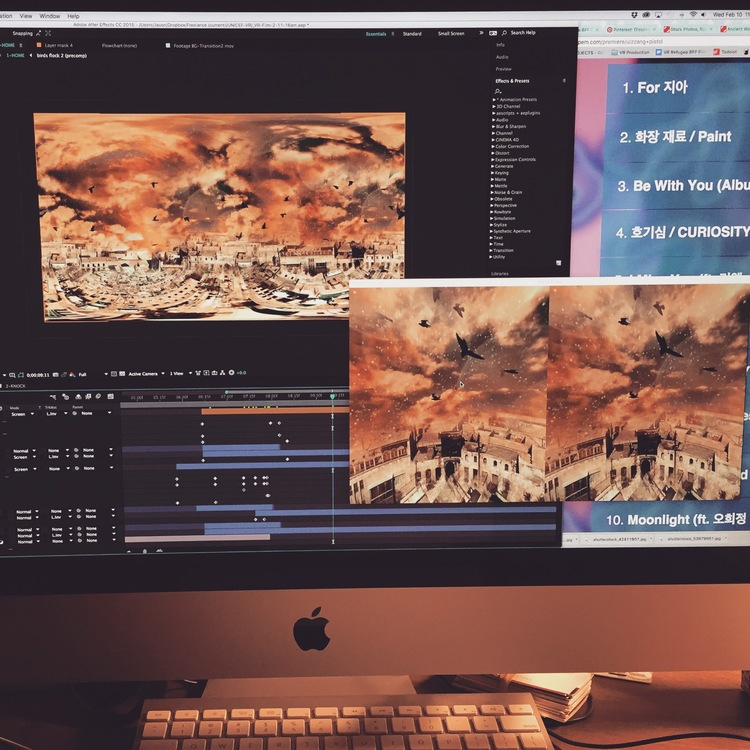The width and height of the screenshot is (750, 750).
Task: Click the current time indicator in timeline
Action: [x=333, y=397]
